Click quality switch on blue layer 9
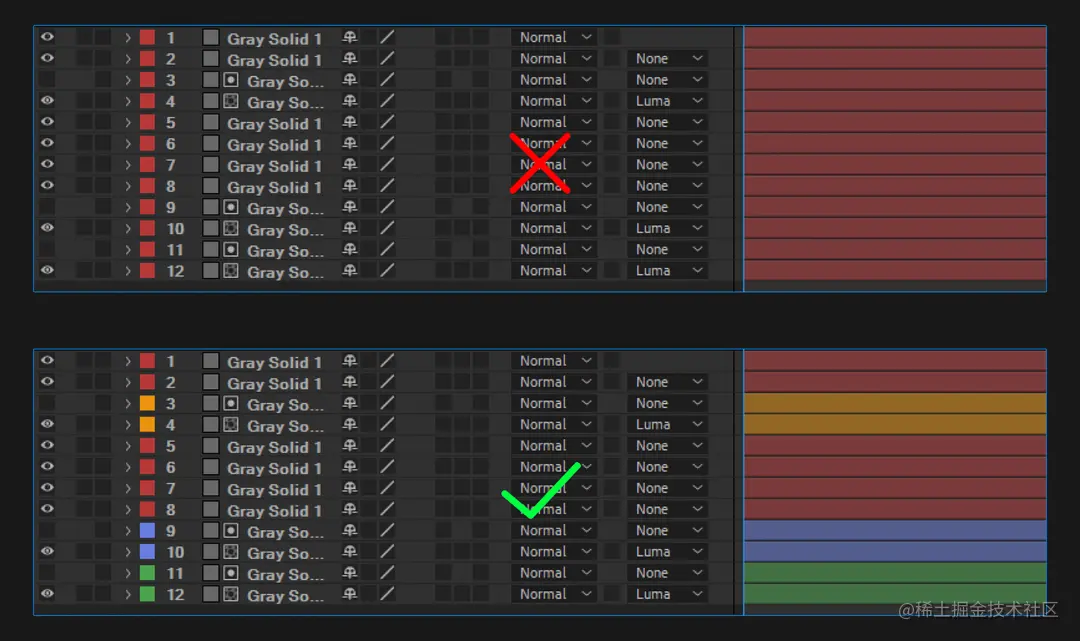Image resolution: width=1080 pixels, height=641 pixels. (x=388, y=531)
